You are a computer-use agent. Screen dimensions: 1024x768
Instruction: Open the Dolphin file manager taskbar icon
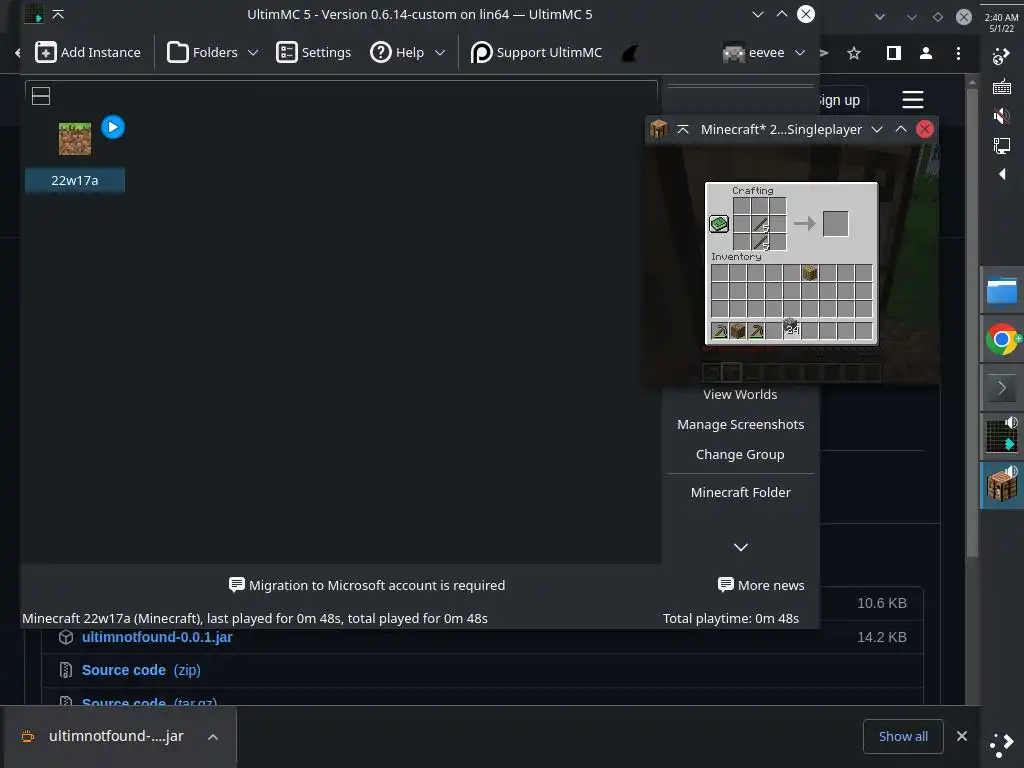click(x=1002, y=290)
